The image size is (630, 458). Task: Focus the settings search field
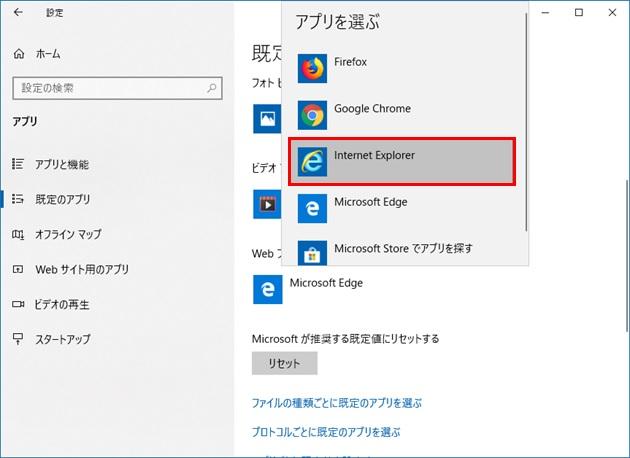pyautogui.click(x=117, y=88)
